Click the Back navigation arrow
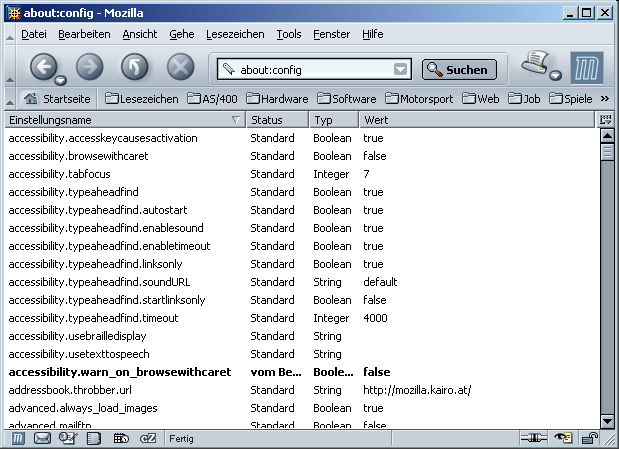Viewport: 619px width, 449px height. click(x=43, y=66)
